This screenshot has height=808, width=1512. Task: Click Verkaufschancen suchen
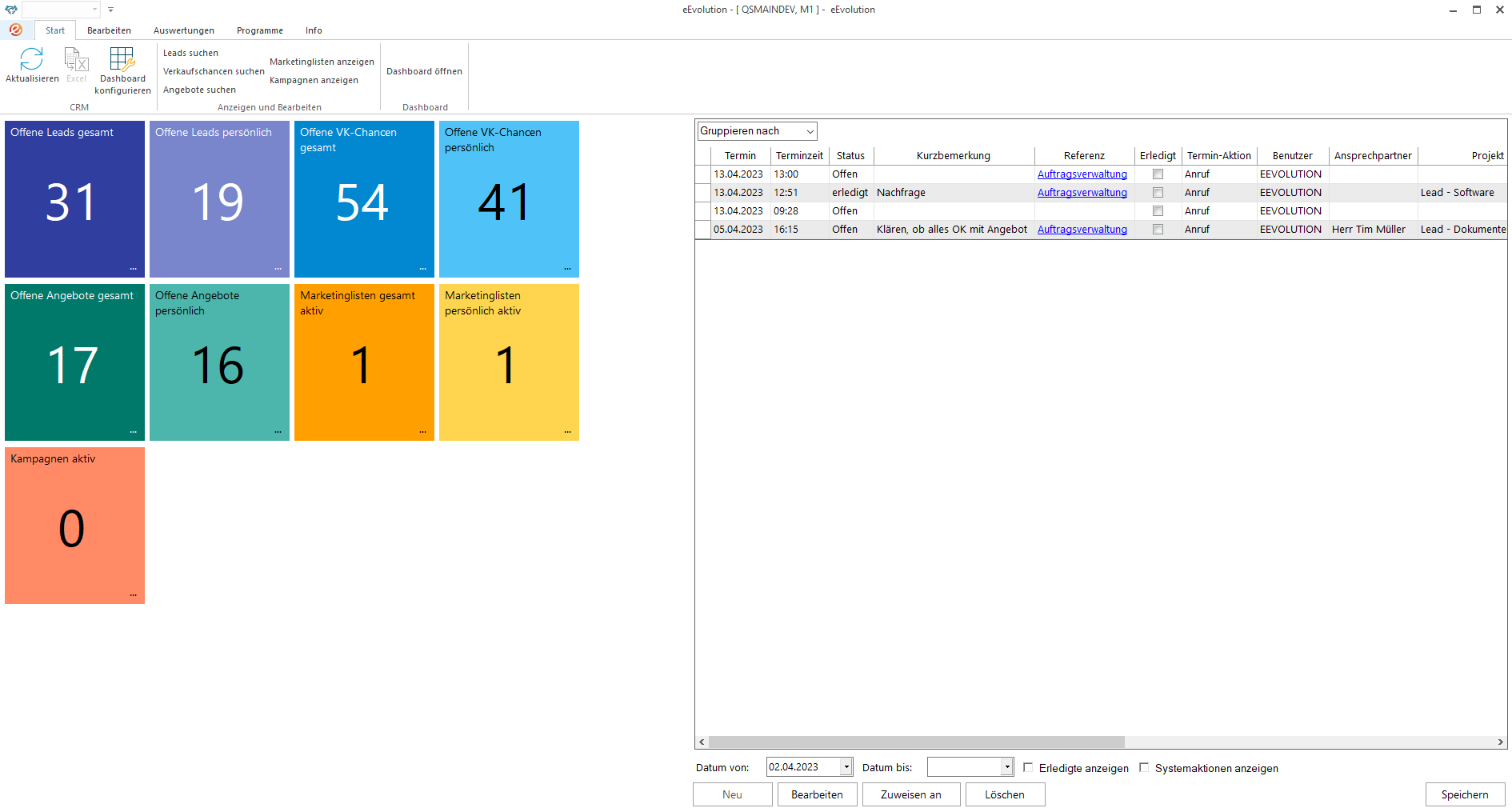tap(214, 71)
